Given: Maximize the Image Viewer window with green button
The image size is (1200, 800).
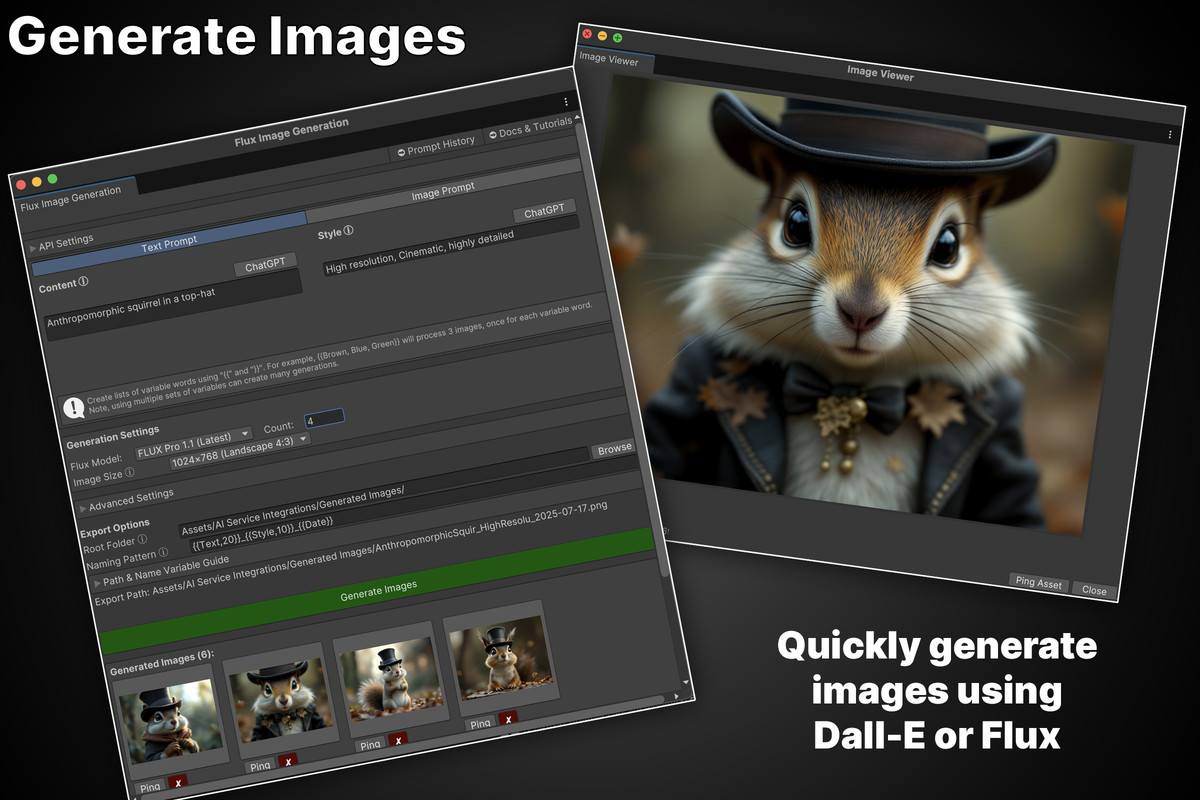Looking at the screenshot, I should (x=617, y=38).
